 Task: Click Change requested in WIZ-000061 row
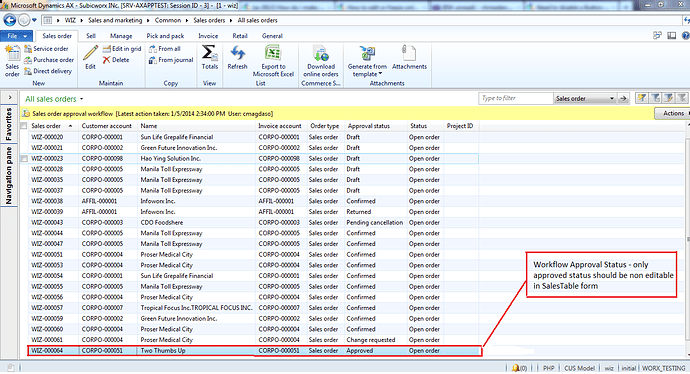(371, 340)
